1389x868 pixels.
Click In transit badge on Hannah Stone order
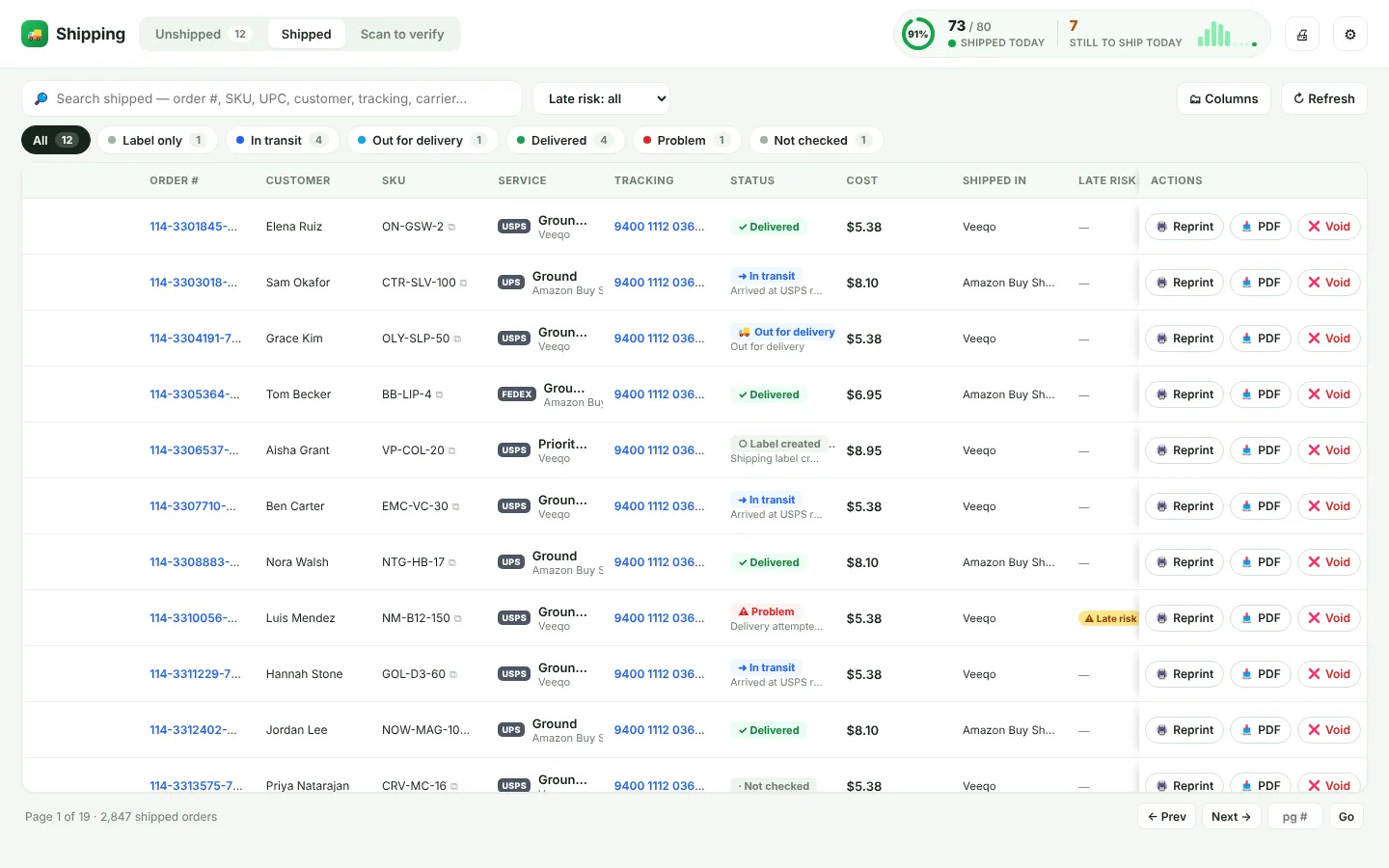pos(767,667)
